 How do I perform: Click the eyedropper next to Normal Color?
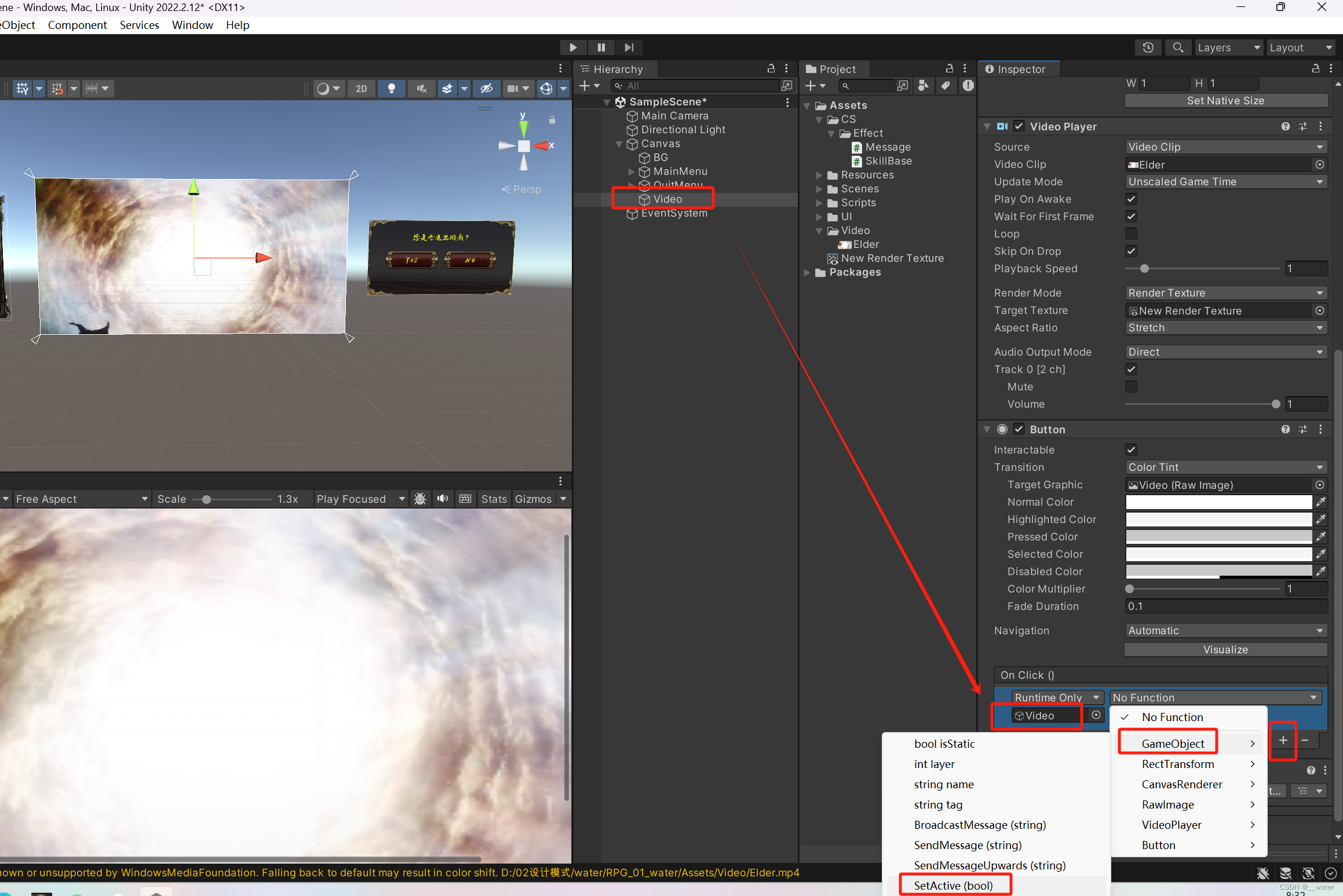pyautogui.click(x=1320, y=502)
